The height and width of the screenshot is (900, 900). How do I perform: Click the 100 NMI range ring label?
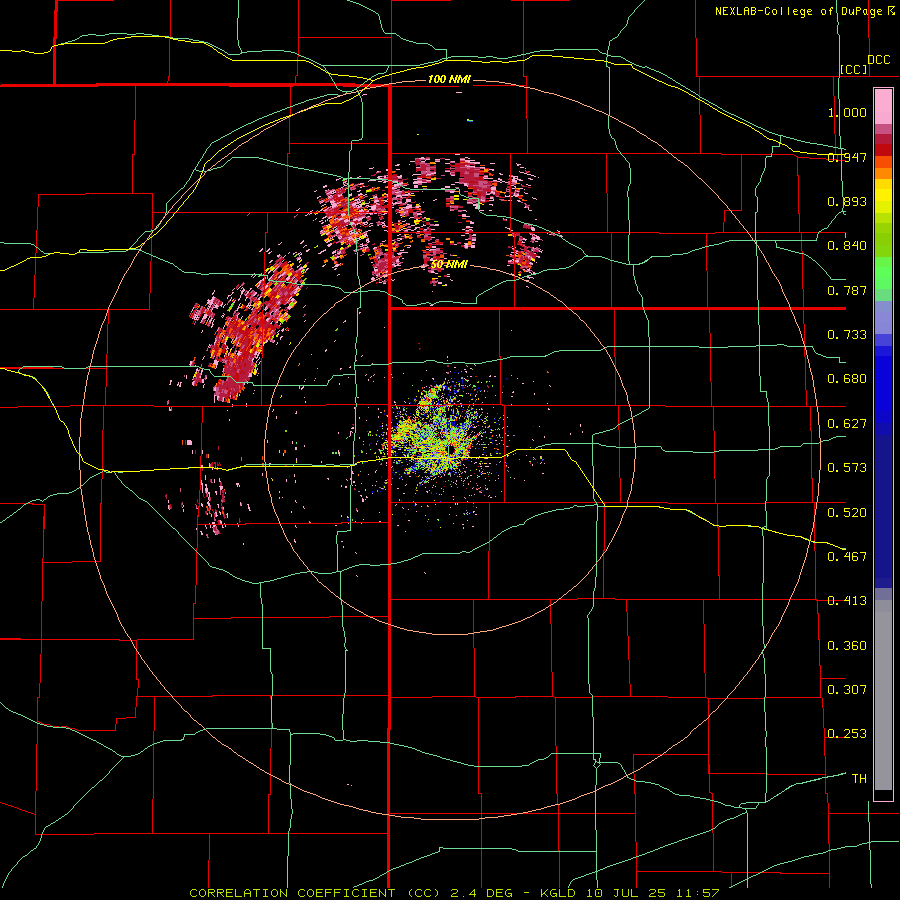pos(449,79)
